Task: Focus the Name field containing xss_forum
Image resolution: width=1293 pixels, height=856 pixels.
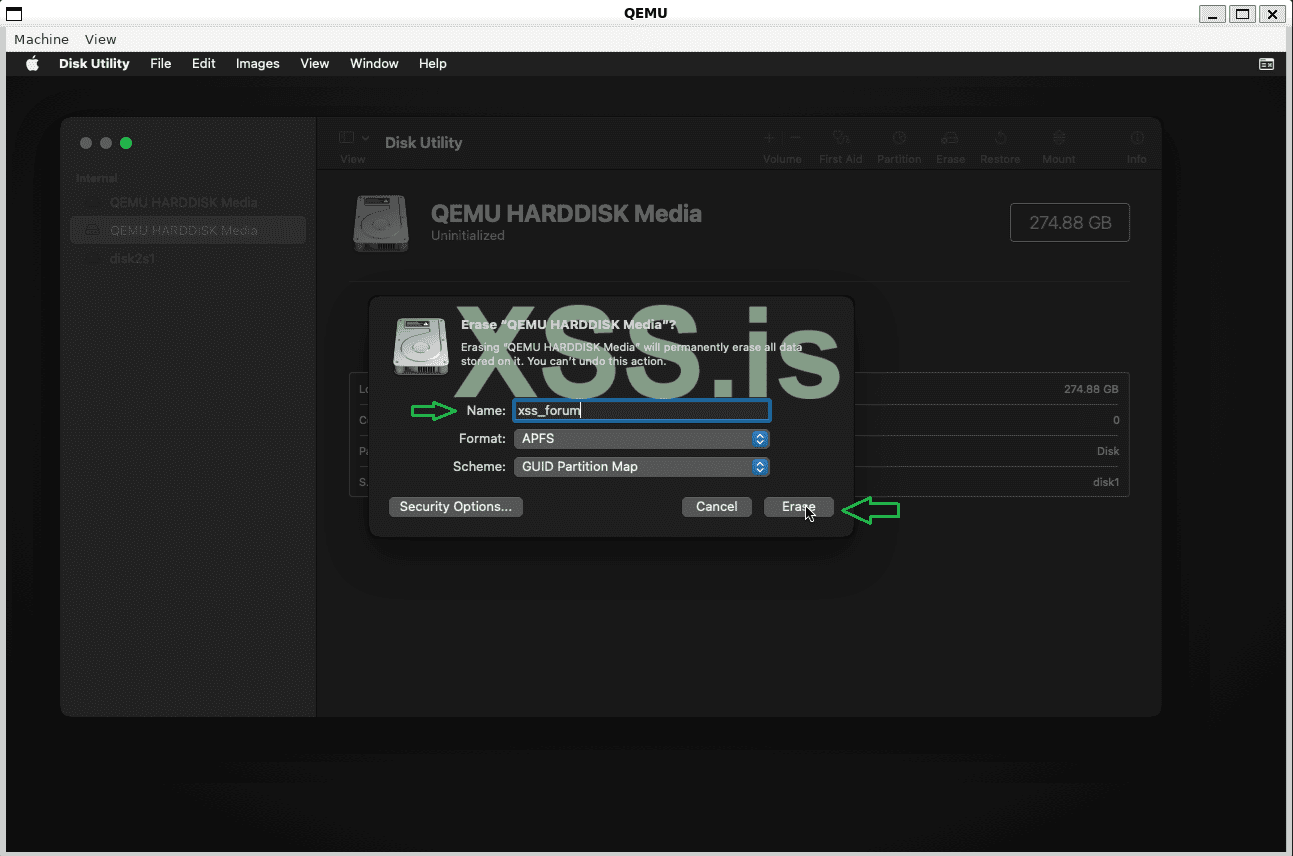Action: (x=641, y=411)
